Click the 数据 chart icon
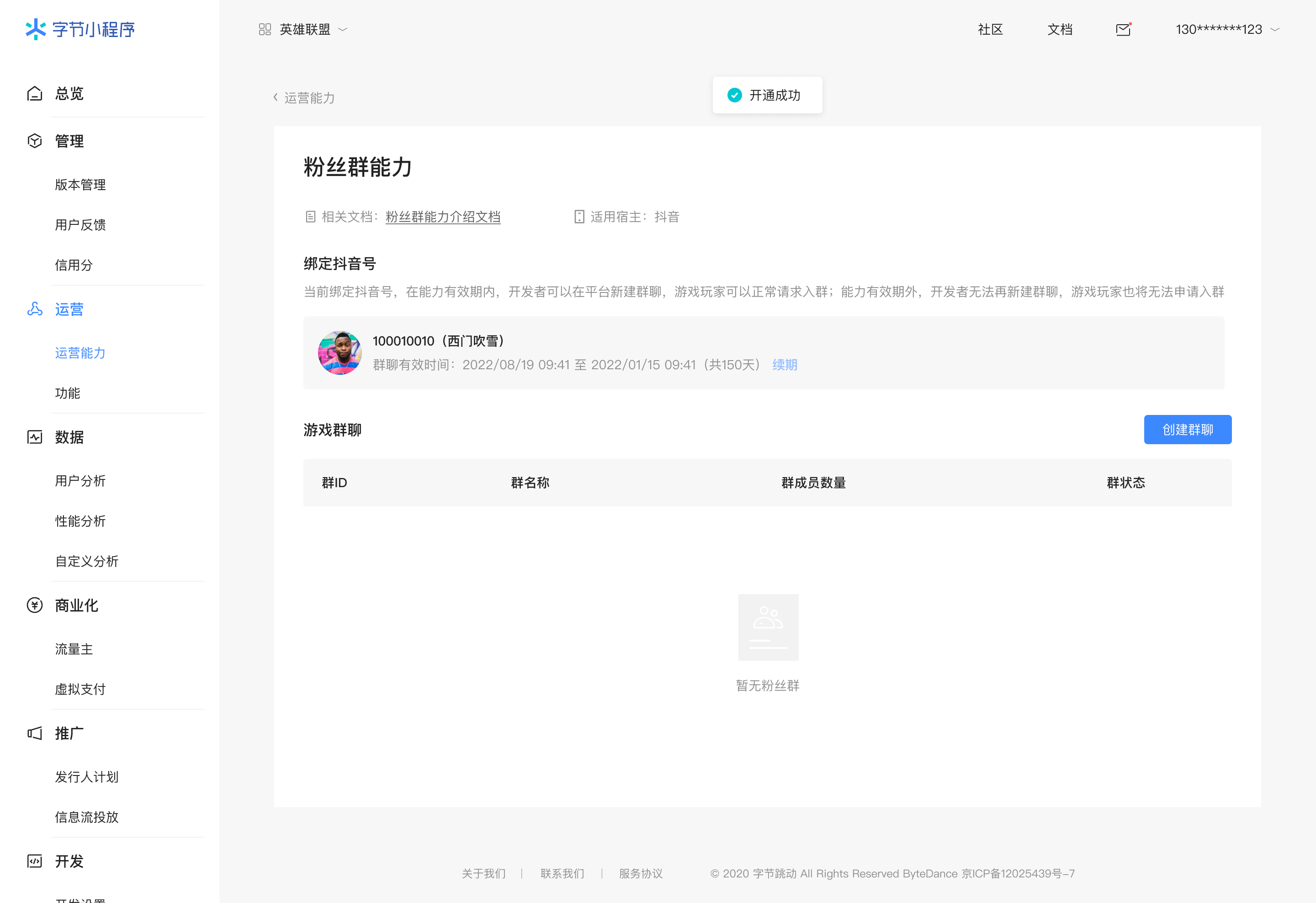This screenshot has width=1316, height=903. coord(35,437)
